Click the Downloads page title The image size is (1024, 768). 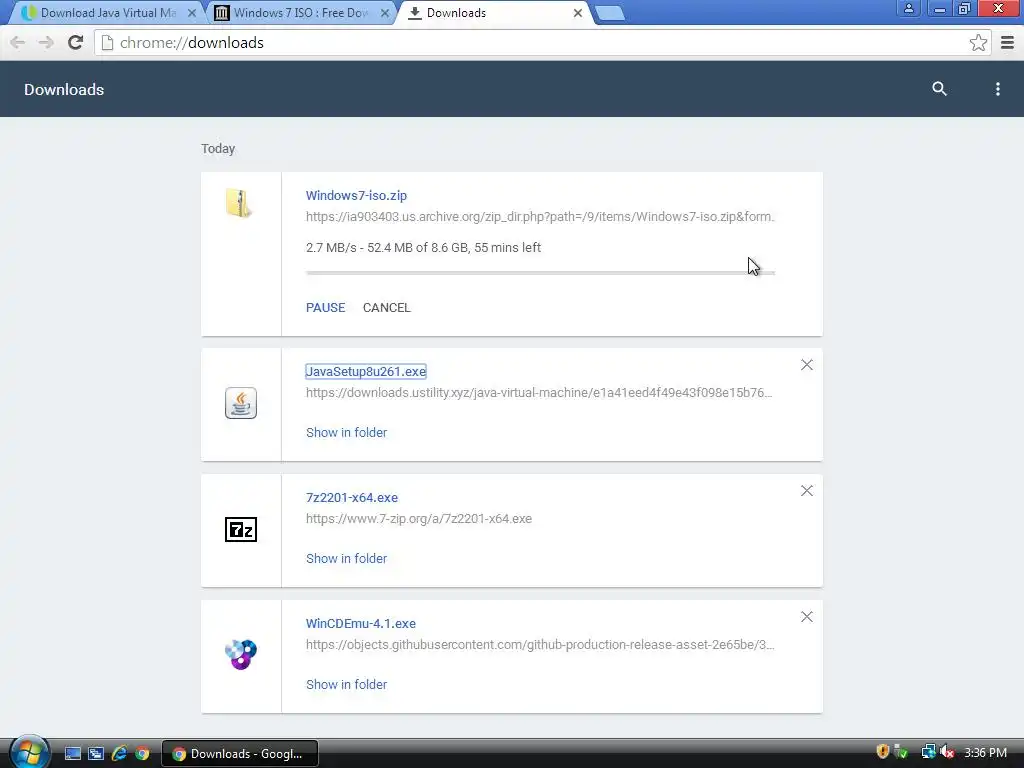64,89
